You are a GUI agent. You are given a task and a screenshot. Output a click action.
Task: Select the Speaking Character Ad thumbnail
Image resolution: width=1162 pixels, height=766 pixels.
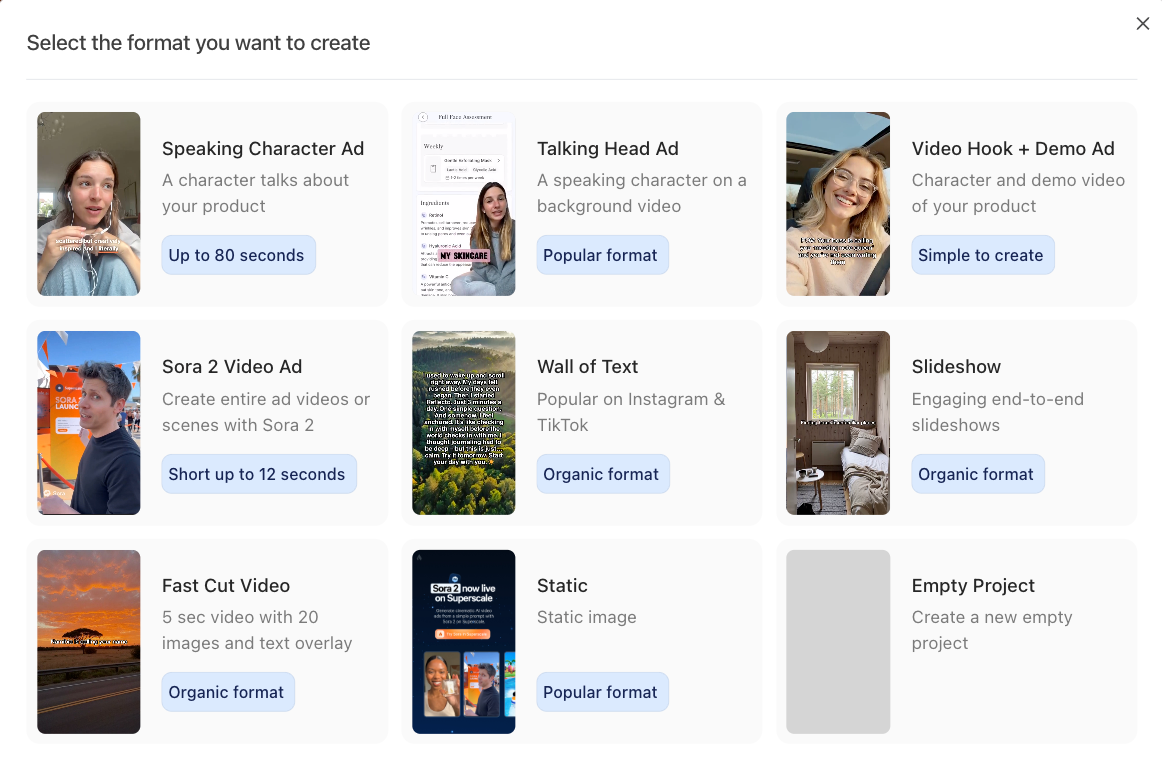click(89, 204)
